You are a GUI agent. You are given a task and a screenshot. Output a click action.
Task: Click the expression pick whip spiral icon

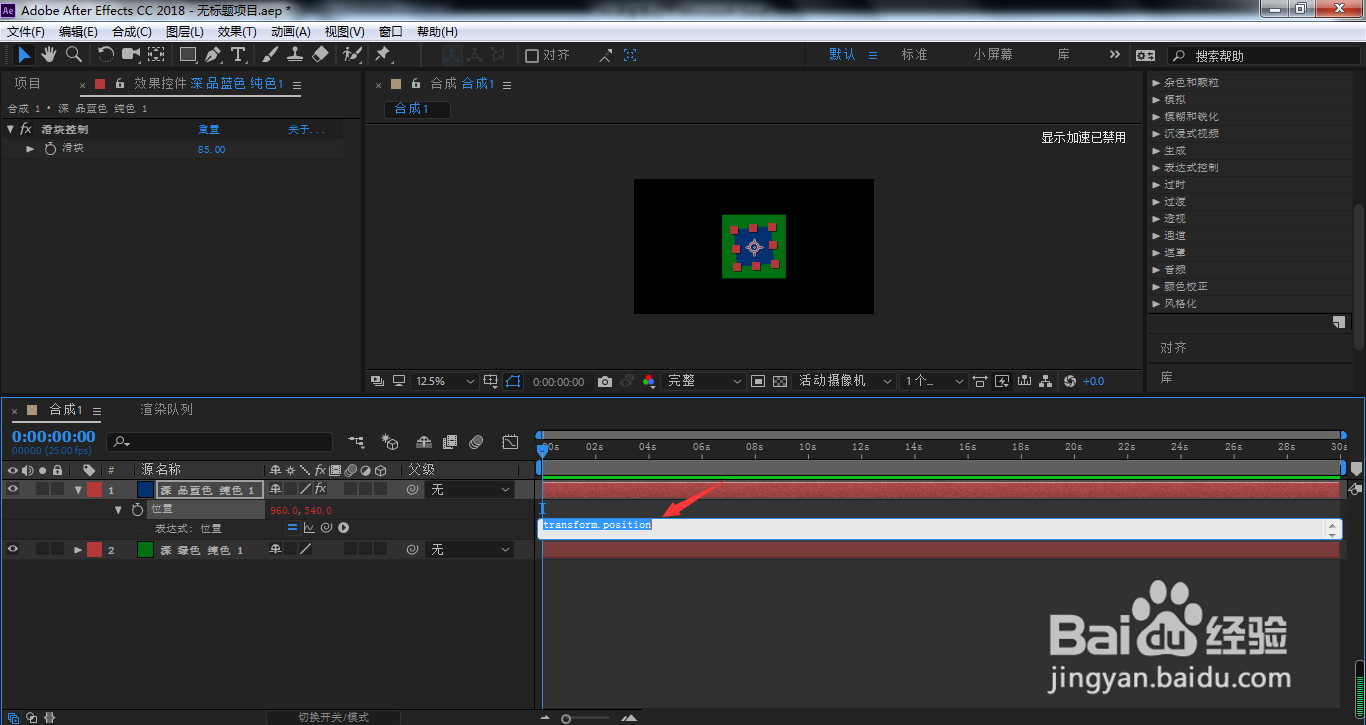pyautogui.click(x=326, y=528)
